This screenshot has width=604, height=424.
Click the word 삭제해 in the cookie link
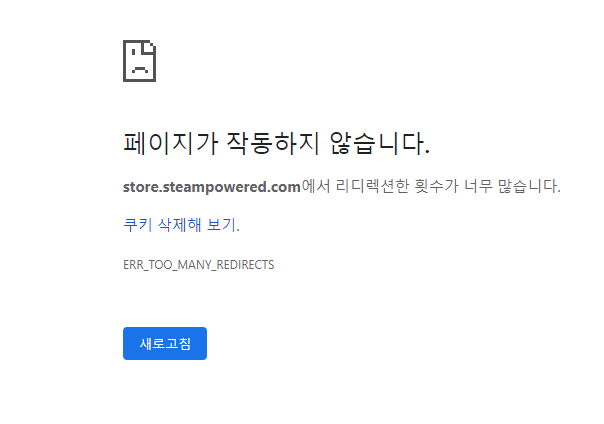pyautogui.click(x=180, y=225)
